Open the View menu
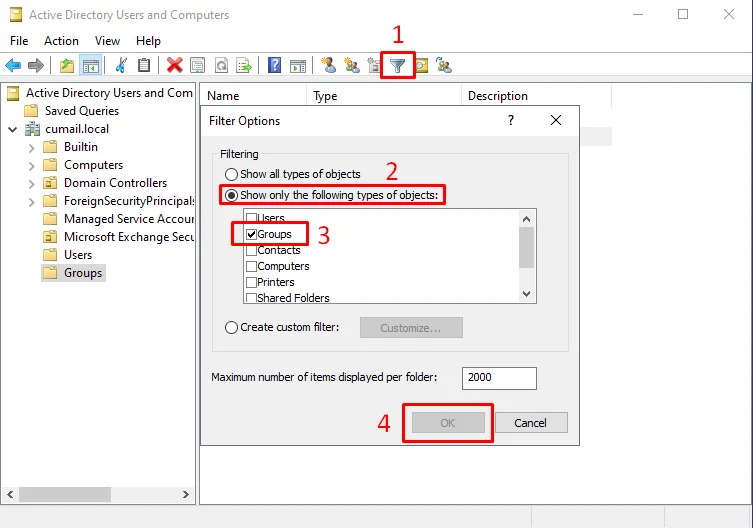This screenshot has height=528, width=753. click(x=107, y=41)
